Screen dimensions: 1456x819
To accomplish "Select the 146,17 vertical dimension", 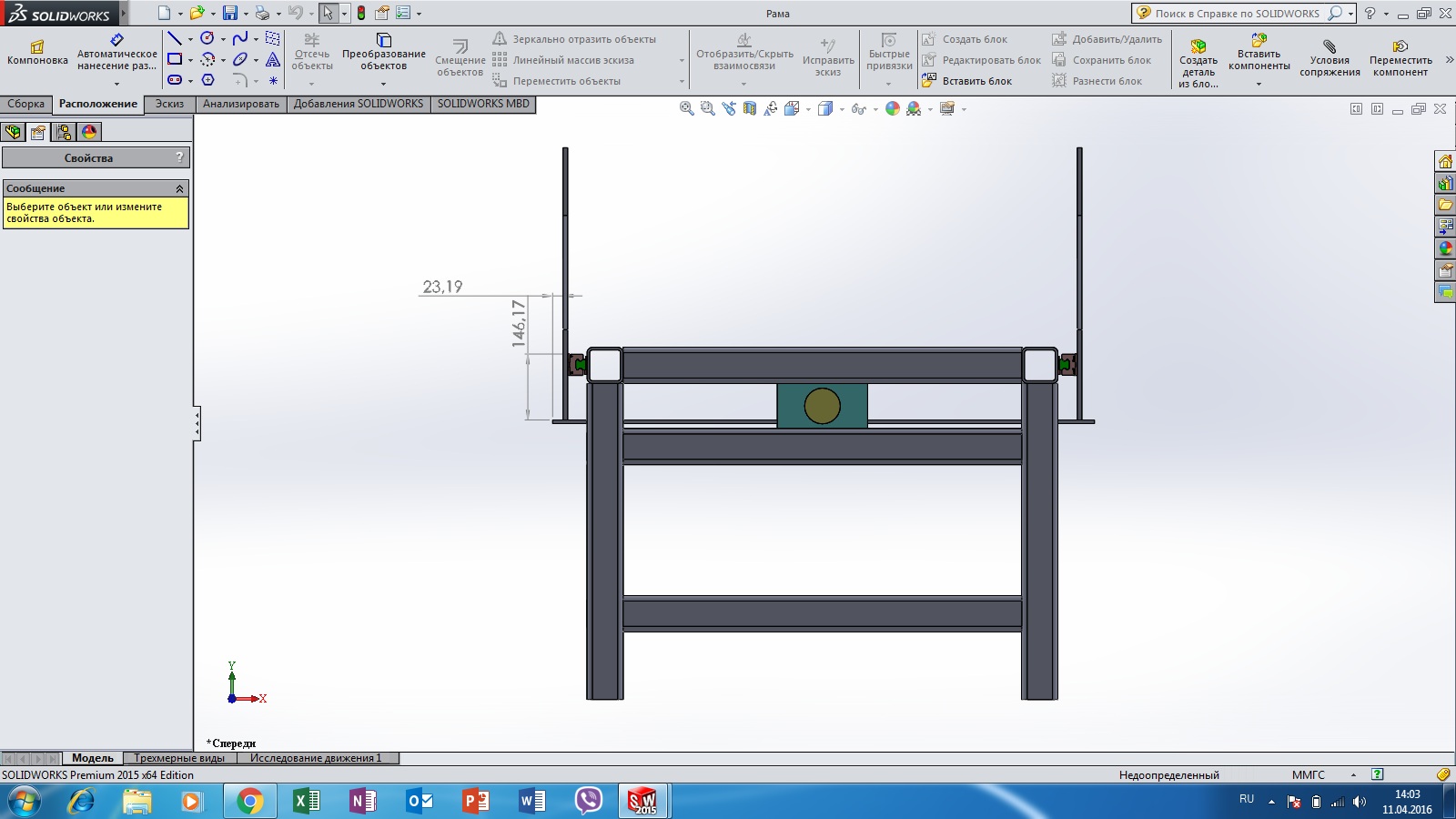I will [519, 323].
